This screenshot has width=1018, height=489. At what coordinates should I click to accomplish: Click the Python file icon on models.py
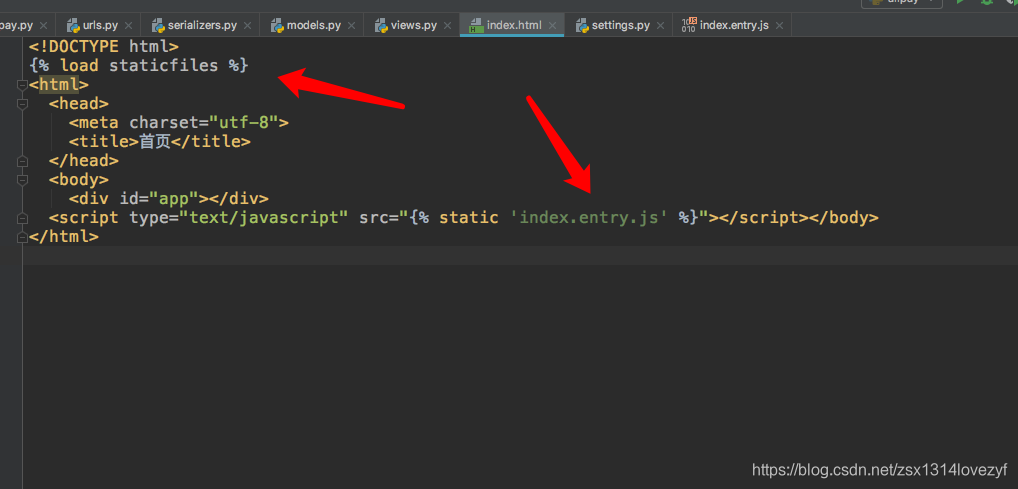coord(277,26)
